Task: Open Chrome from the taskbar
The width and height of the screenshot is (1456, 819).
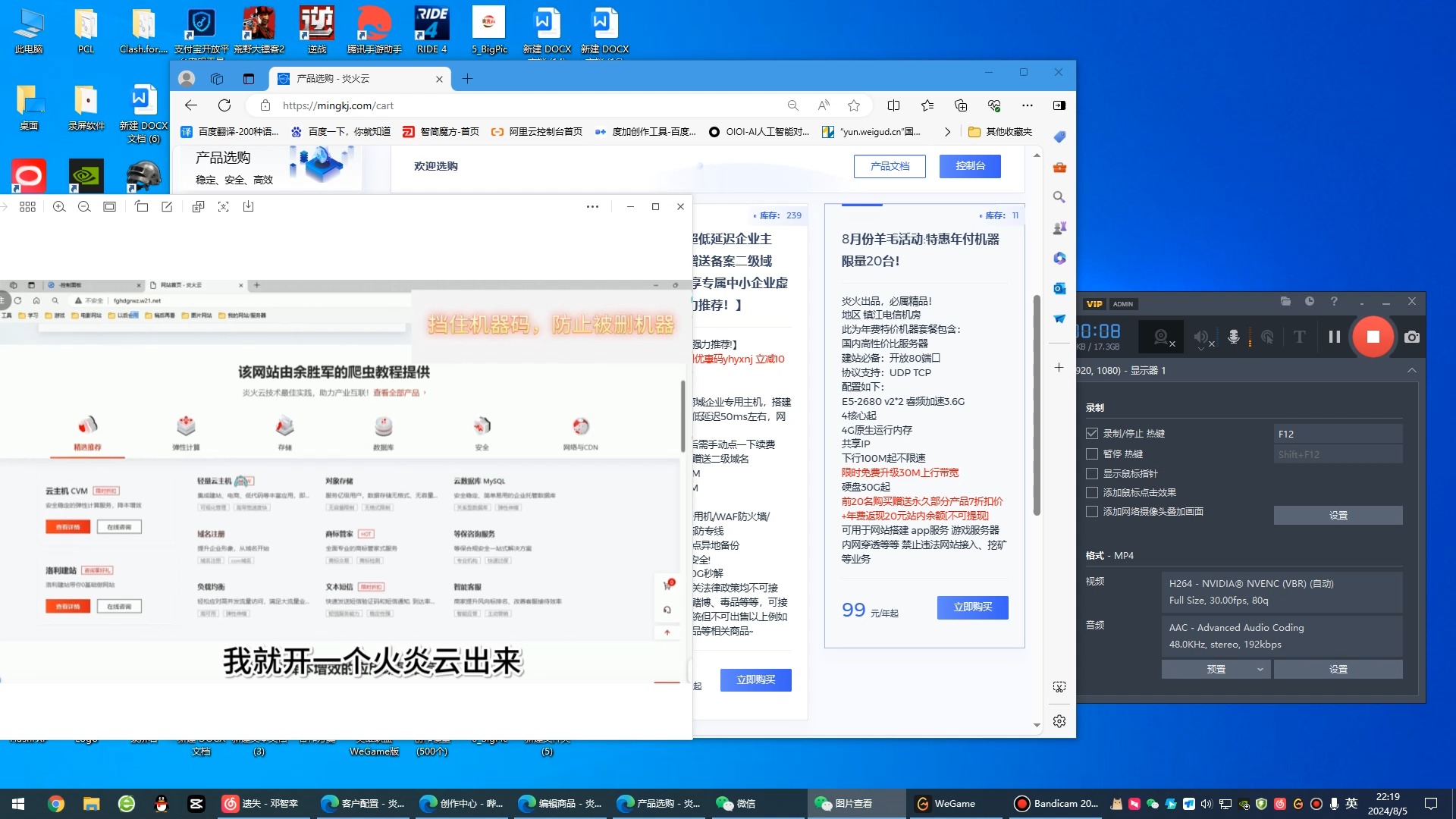Action: (55, 804)
